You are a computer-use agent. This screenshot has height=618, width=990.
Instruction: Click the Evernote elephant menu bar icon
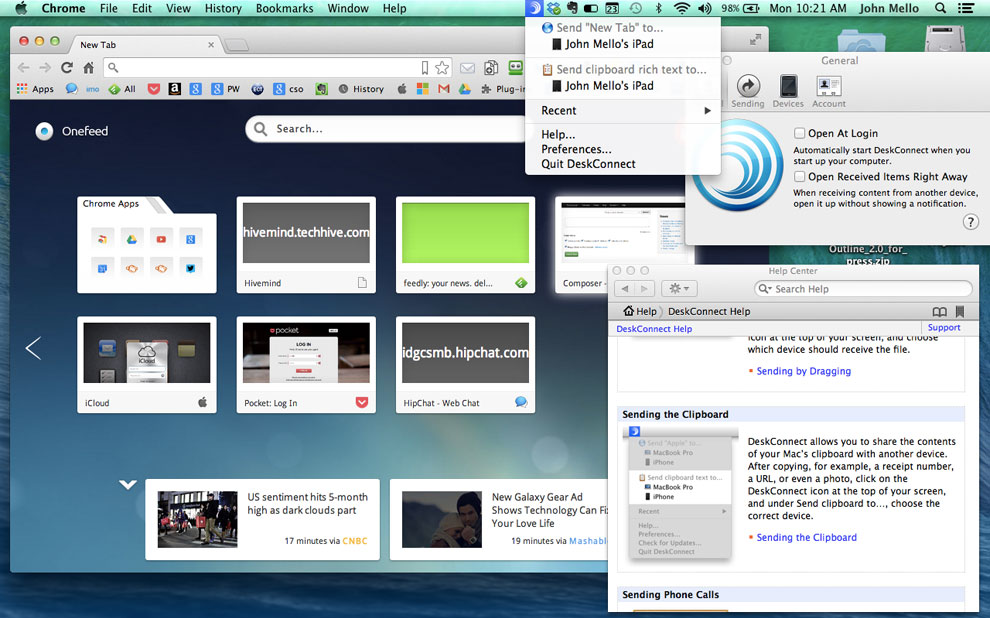click(x=573, y=8)
